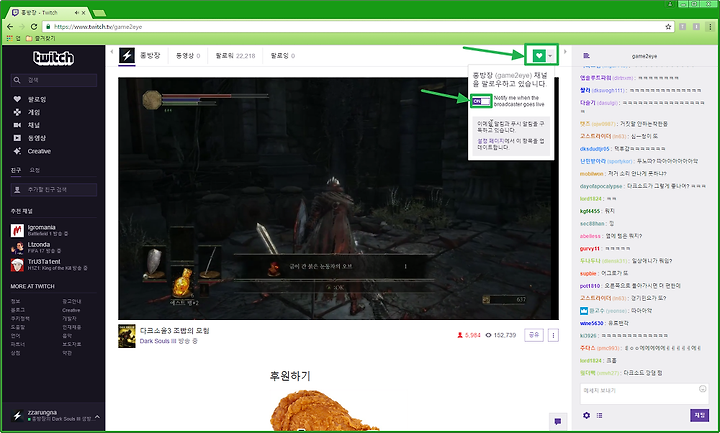Collapse the left sidebar with the arrow
The width and height of the screenshot is (720, 433).
pos(112,51)
